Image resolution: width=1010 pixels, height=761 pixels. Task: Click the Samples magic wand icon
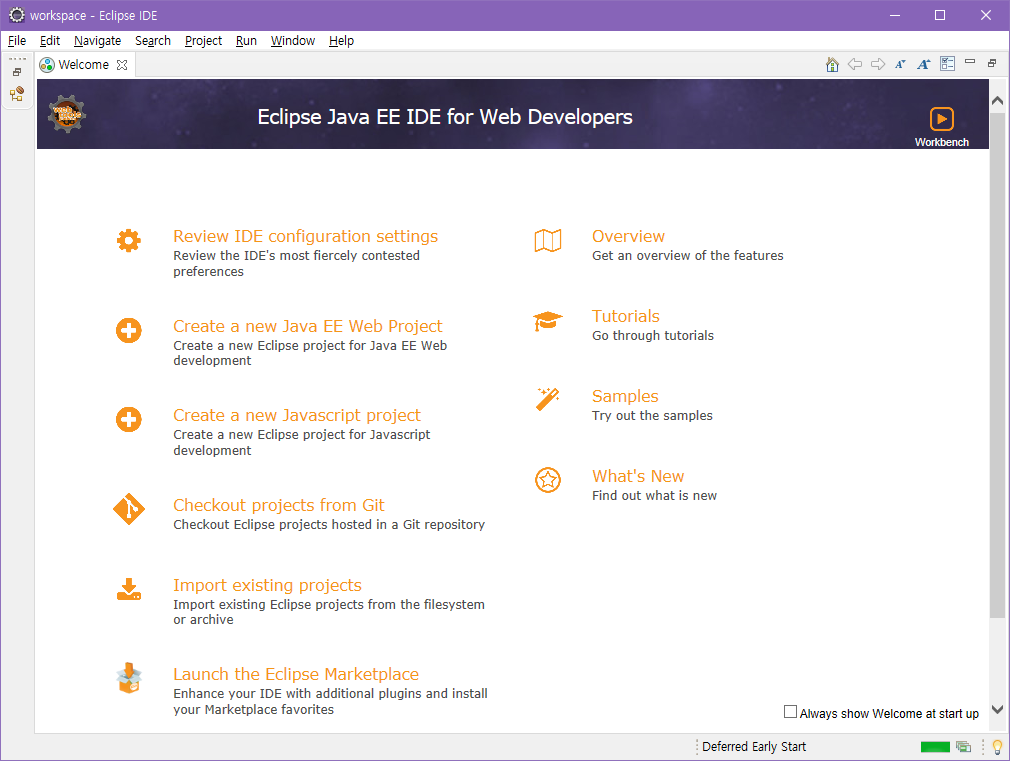pyautogui.click(x=548, y=399)
